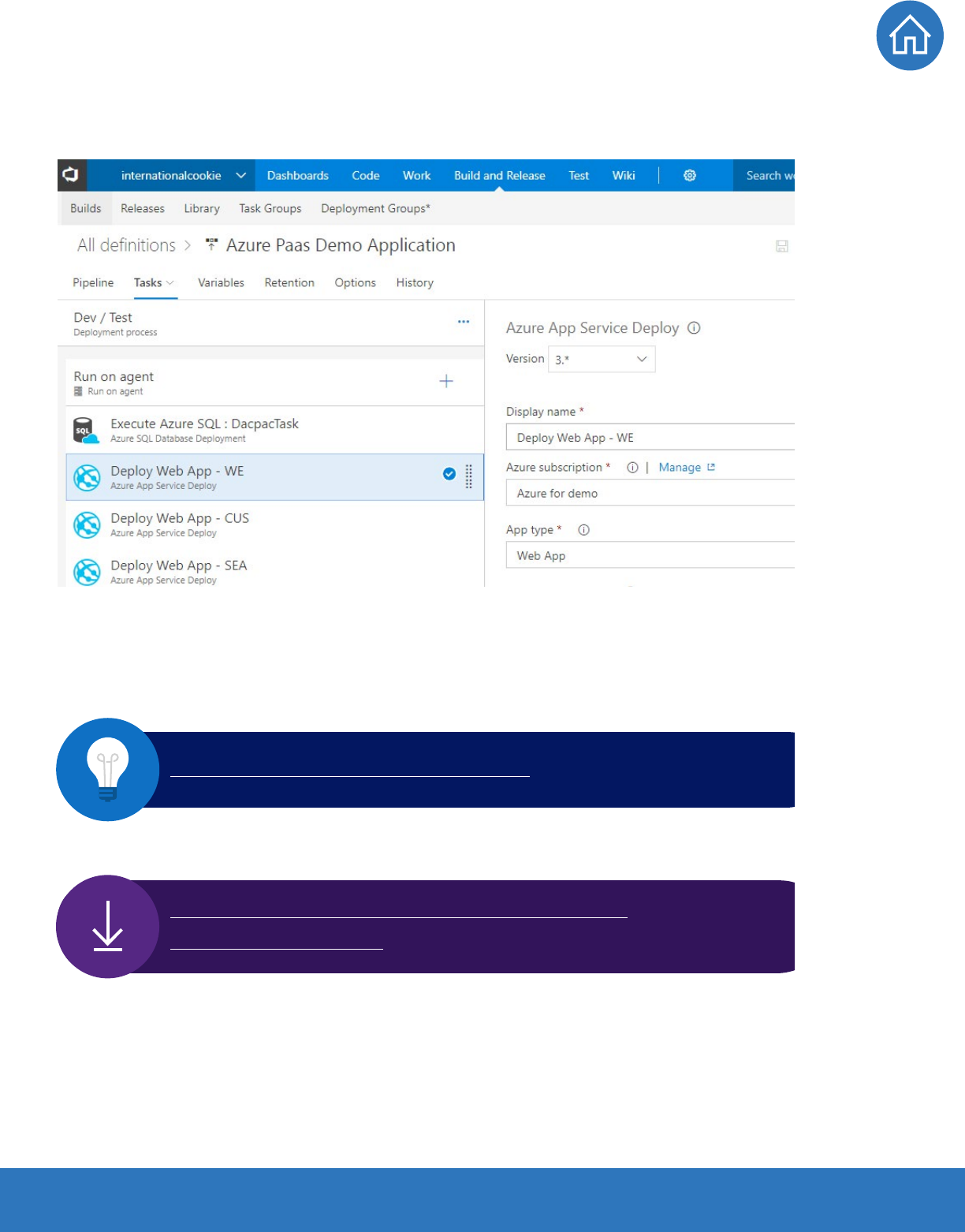Click the Deploy Web App - CUS icon

coord(87,525)
